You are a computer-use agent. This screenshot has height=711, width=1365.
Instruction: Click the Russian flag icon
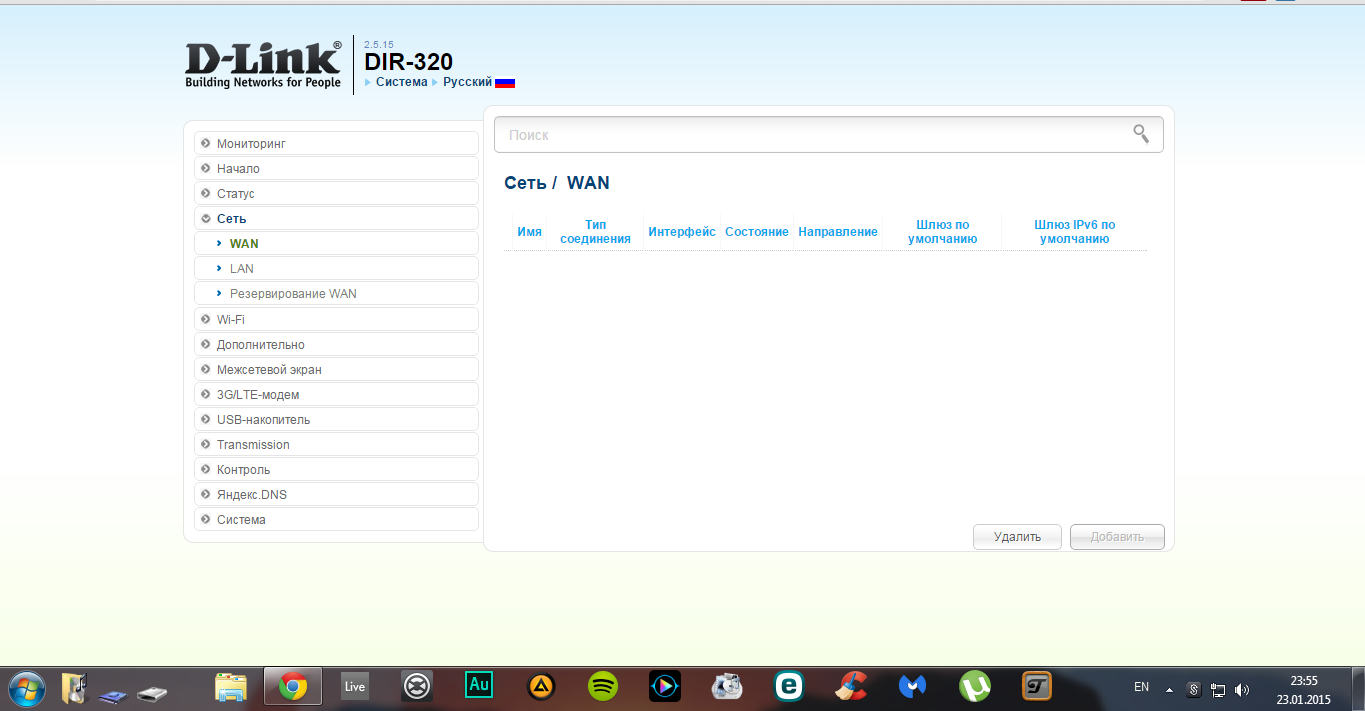(505, 83)
